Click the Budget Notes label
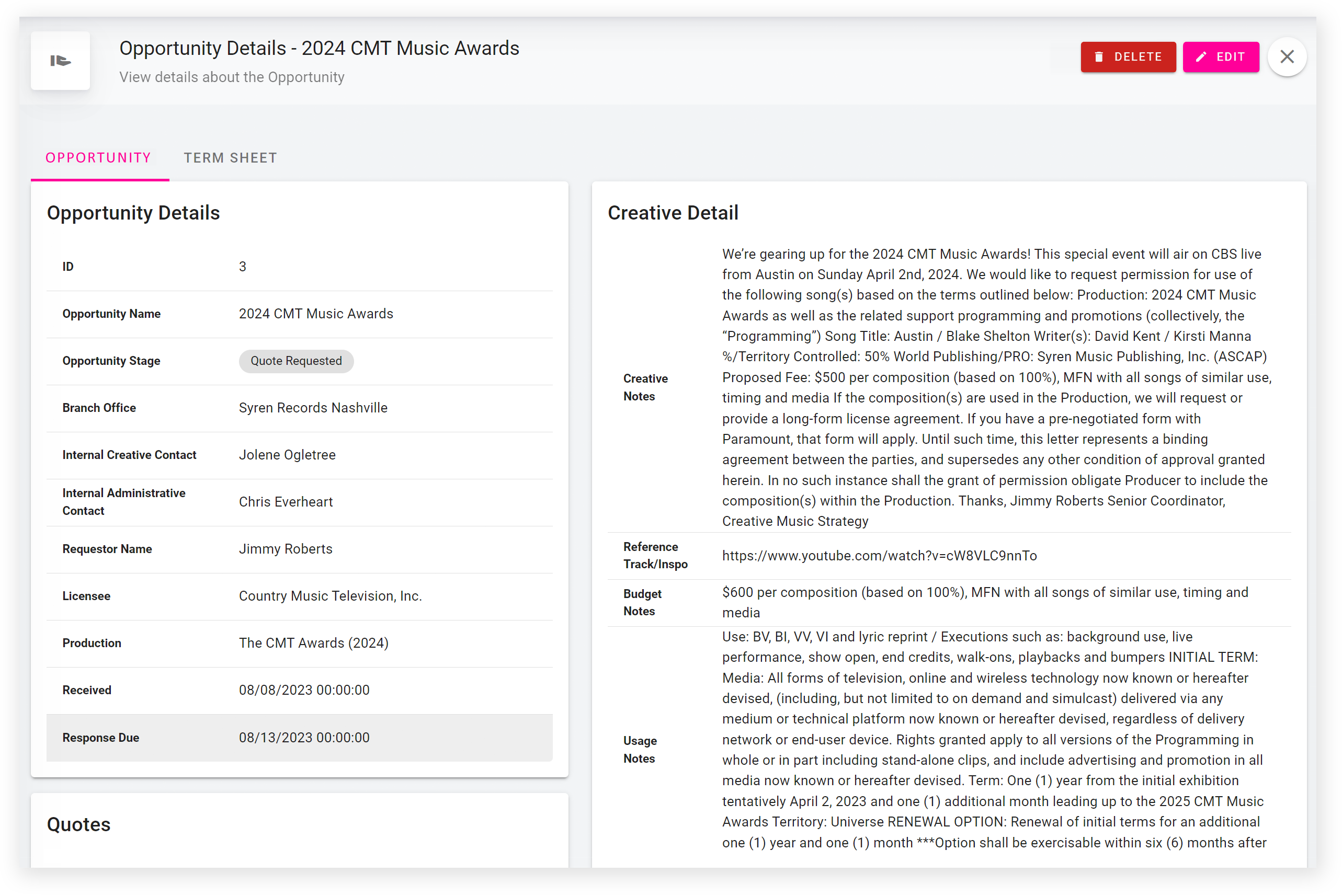1342x896 pixels. pyautogui.click(x=642, y=602)
